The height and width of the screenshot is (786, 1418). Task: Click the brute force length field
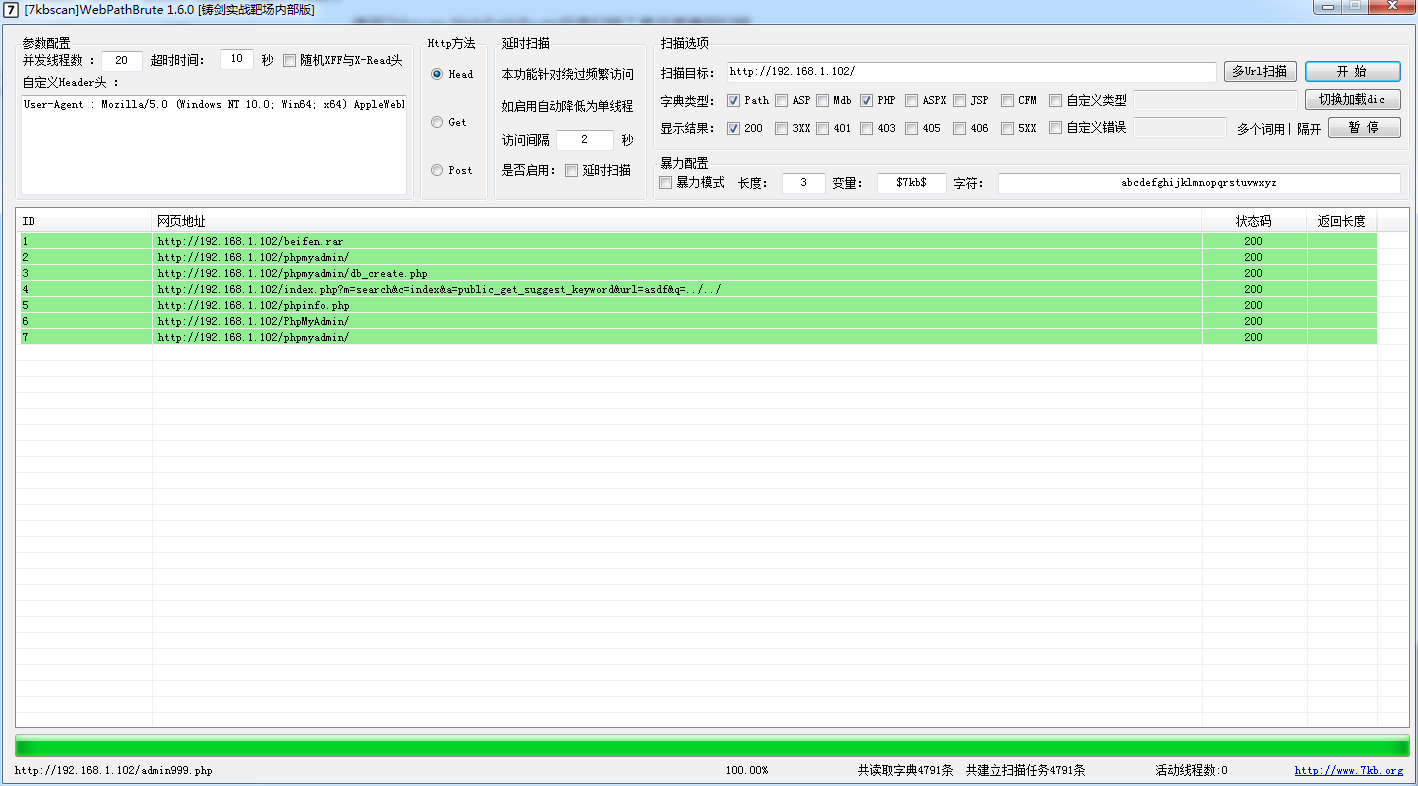pyautogui.click(x=804, y=183)
